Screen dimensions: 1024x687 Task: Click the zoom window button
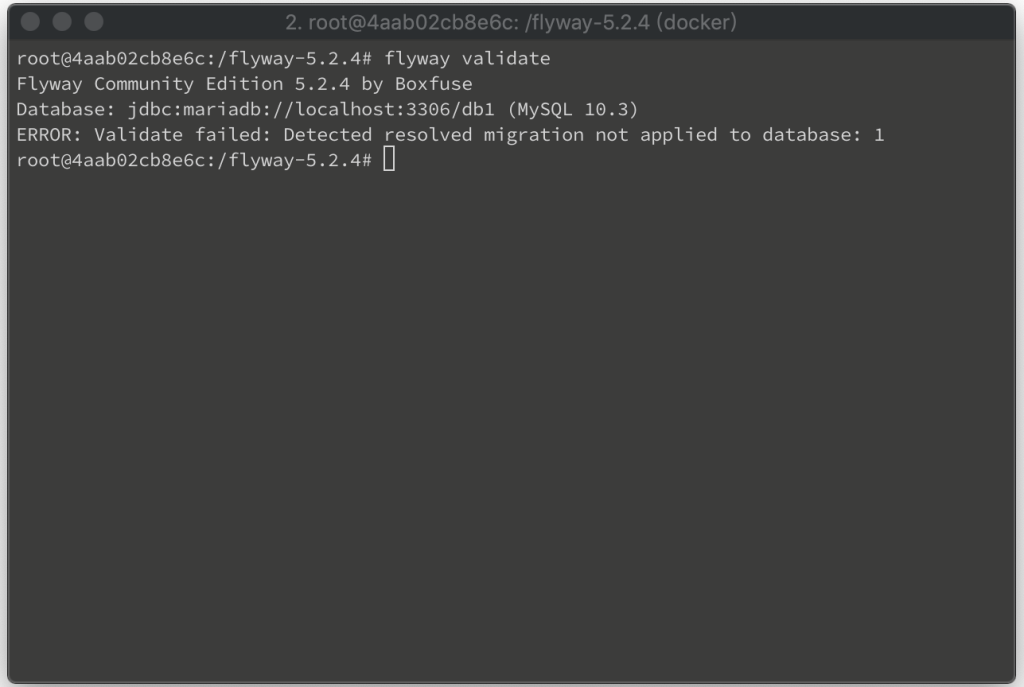click(94, 22)
